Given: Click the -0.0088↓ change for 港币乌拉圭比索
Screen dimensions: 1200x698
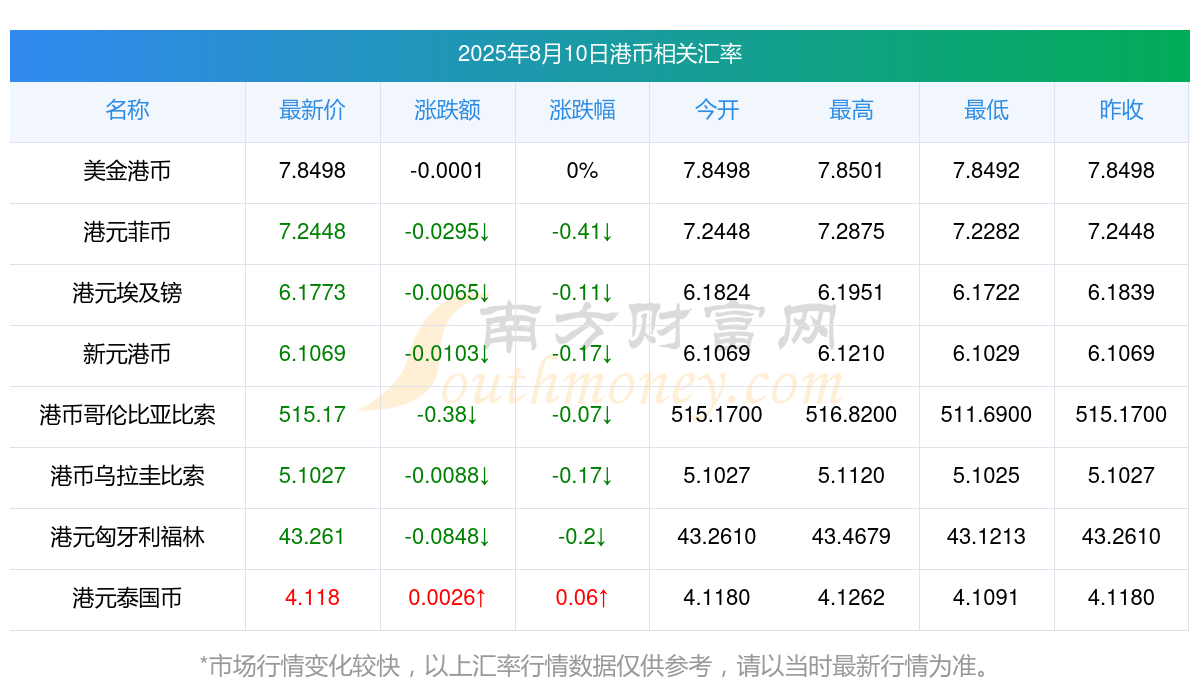Looking at the screenshot, I should point(447,476).
